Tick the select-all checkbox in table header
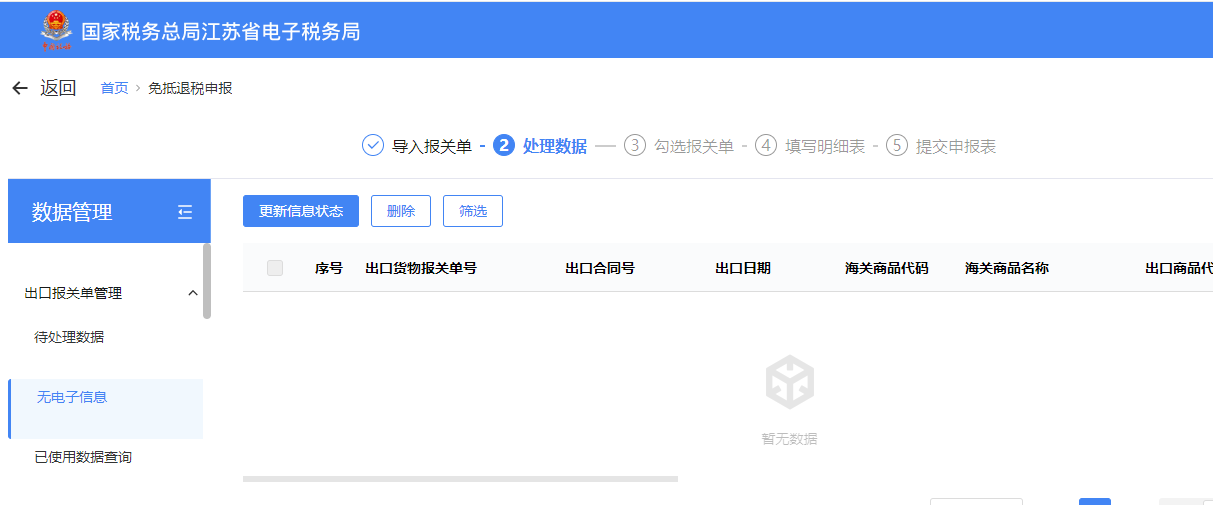Image resolution: width=1213 pixels, height=505 pixels. coord(275,268)
